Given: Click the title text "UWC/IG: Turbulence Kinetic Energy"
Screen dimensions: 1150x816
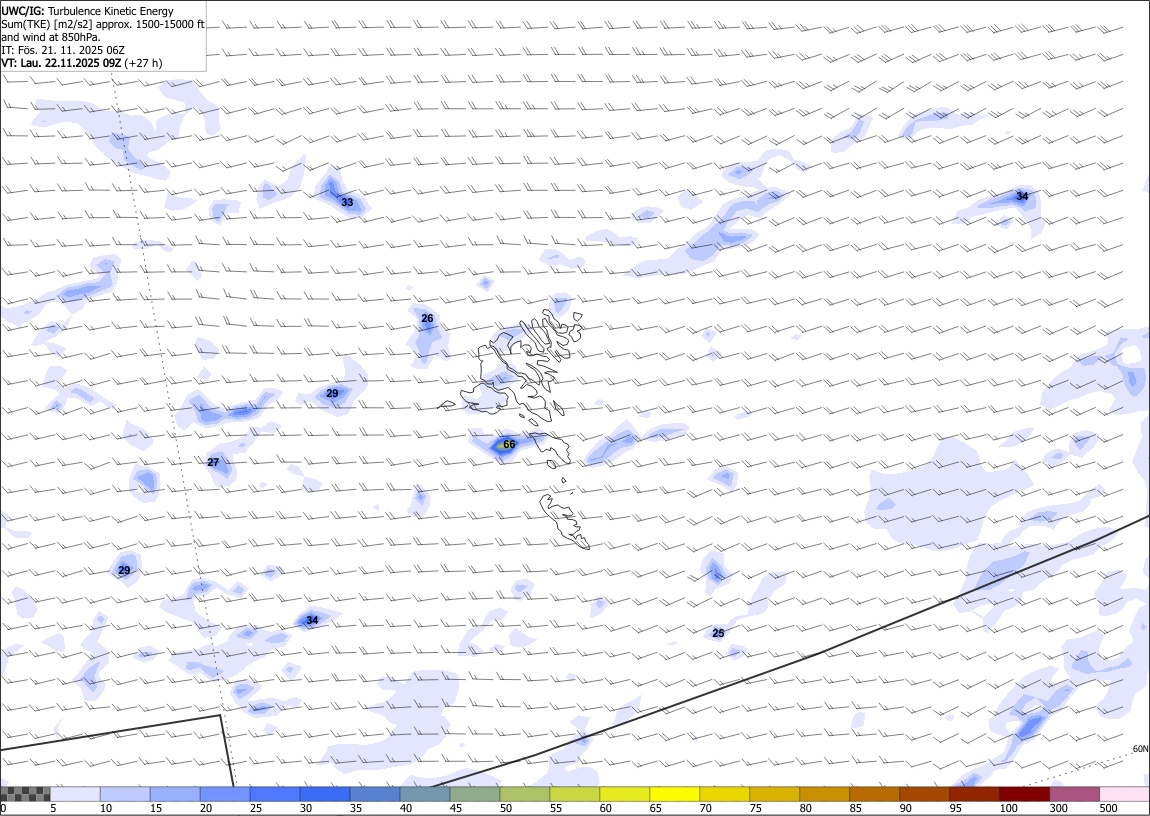Looking at the screenshot, I should (87, 11).
